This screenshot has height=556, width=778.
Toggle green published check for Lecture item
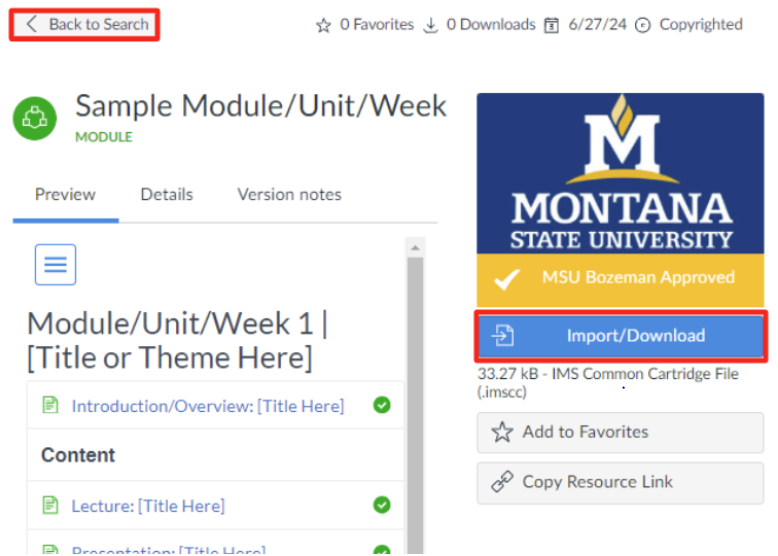click(381, 506)
